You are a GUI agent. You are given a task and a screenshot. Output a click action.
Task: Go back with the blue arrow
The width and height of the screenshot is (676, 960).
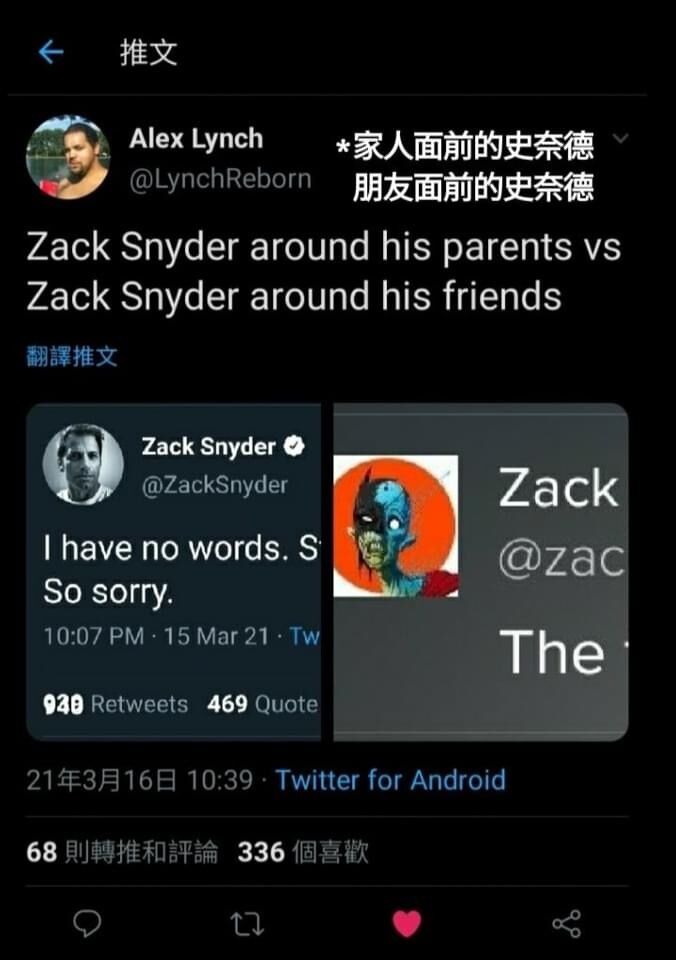click(51, 52)
